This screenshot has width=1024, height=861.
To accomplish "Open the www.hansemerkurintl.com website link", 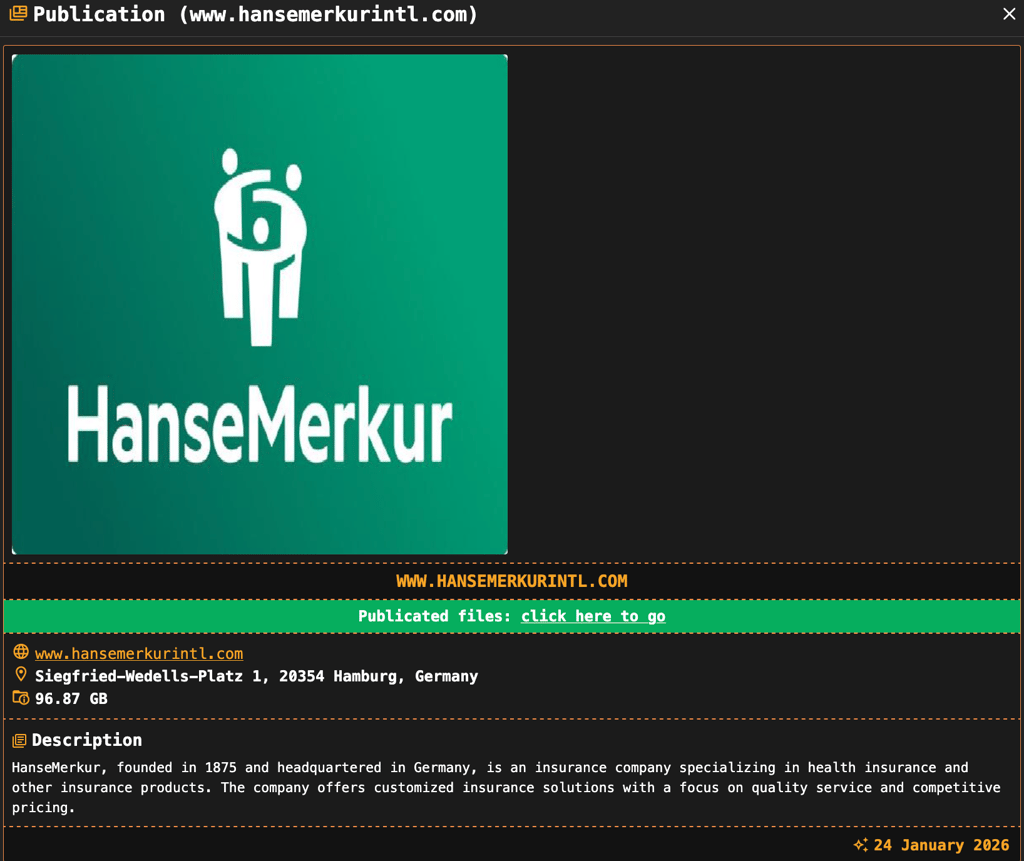I will click(139, 653).
